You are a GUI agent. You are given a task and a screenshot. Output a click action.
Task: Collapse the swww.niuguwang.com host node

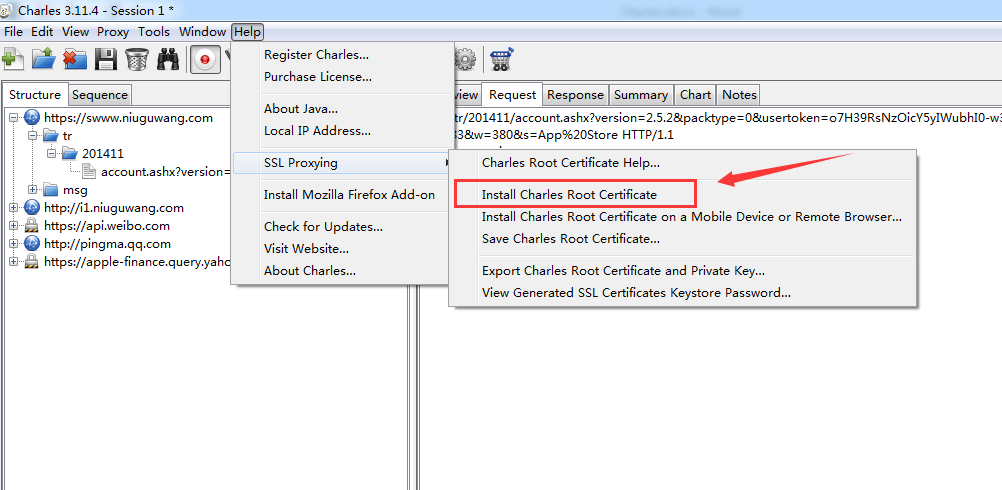(x=13, y=118)
